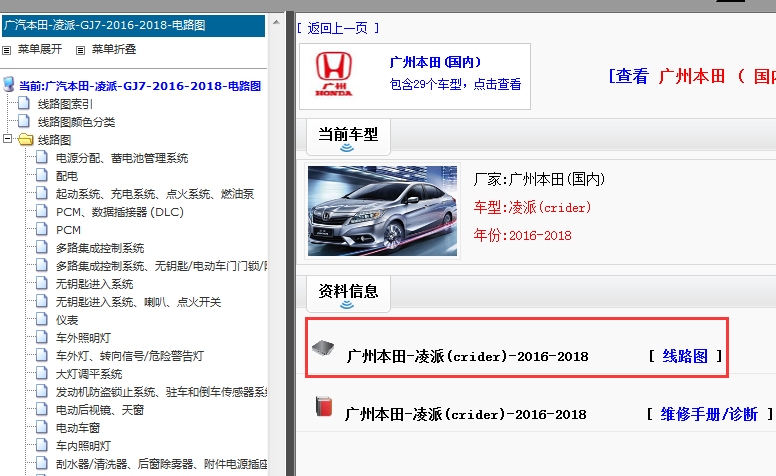Select PCM、数据插接器 (DLC) item
Image resolution: width=776 pixels, height=476 pixels.
pos(120,212)
